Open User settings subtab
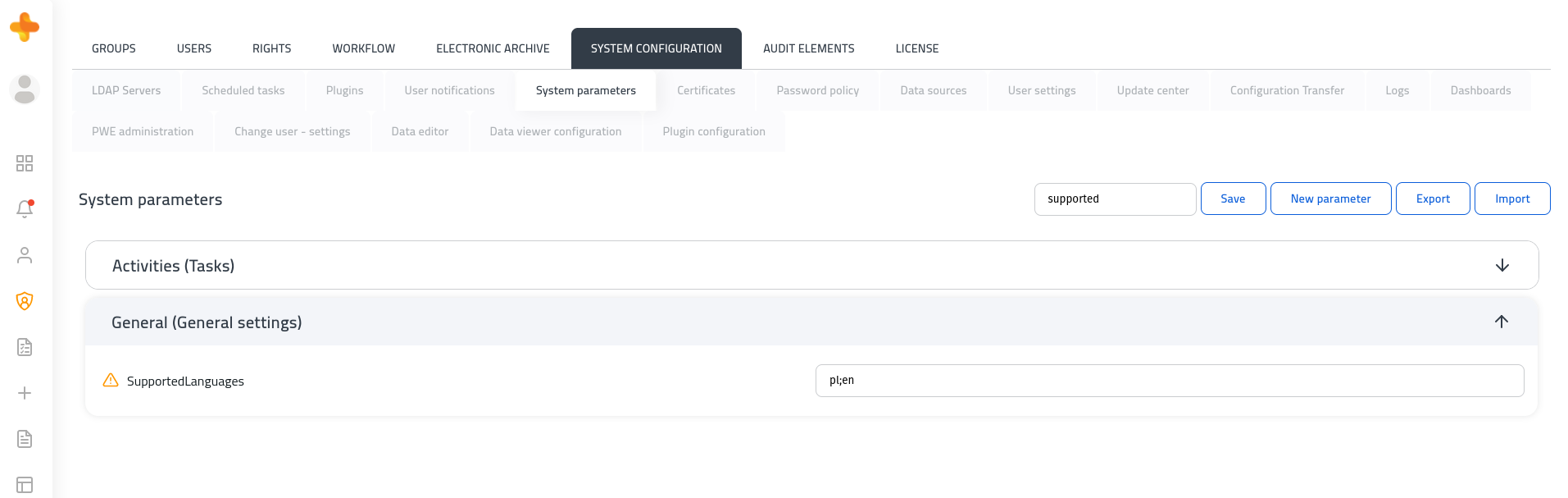The width and height of the screenshot is (1568, 498). tap(1042, 90)
